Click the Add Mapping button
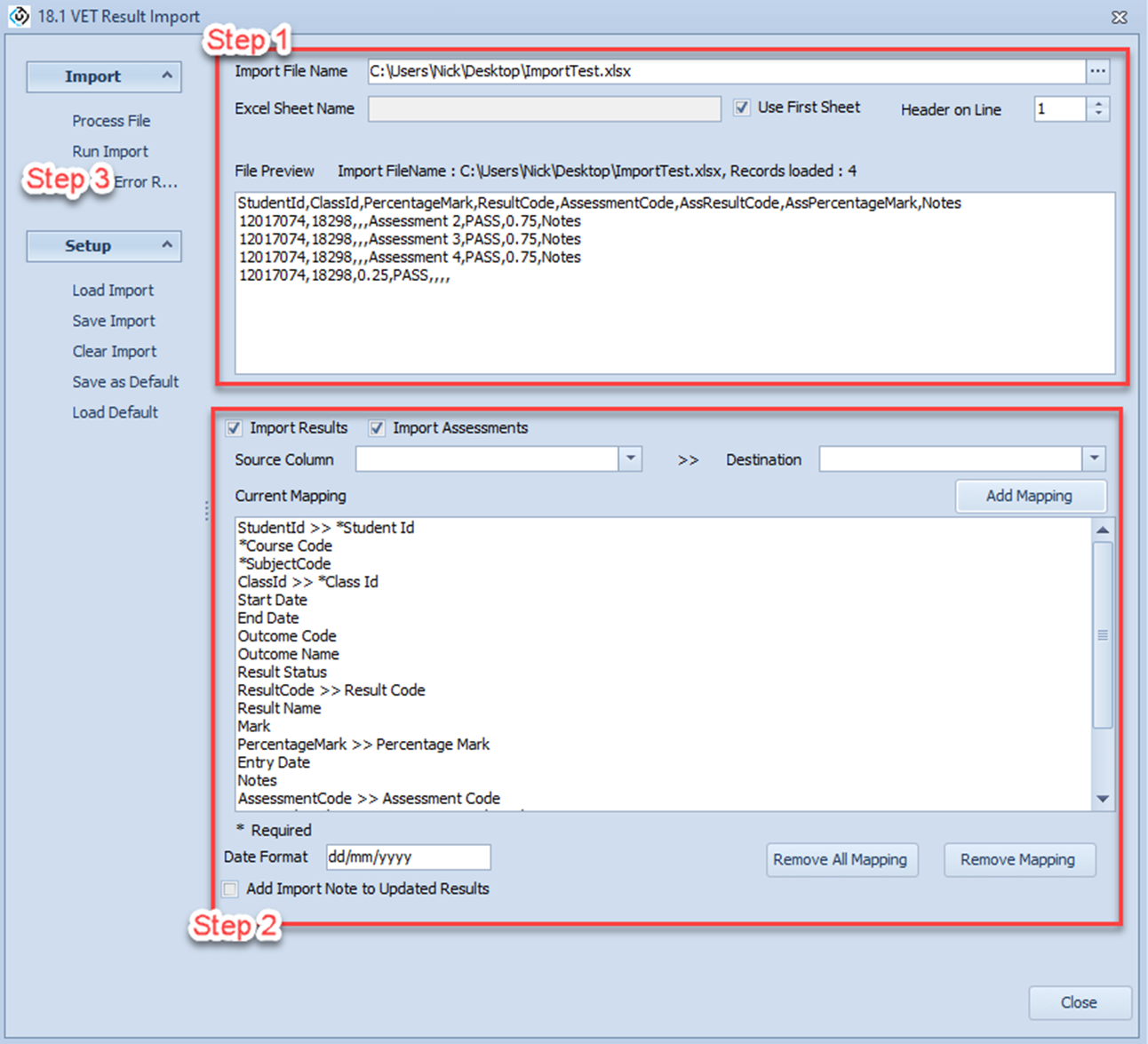This screenshot has width=1148, height=1044. click(1030, 496)
